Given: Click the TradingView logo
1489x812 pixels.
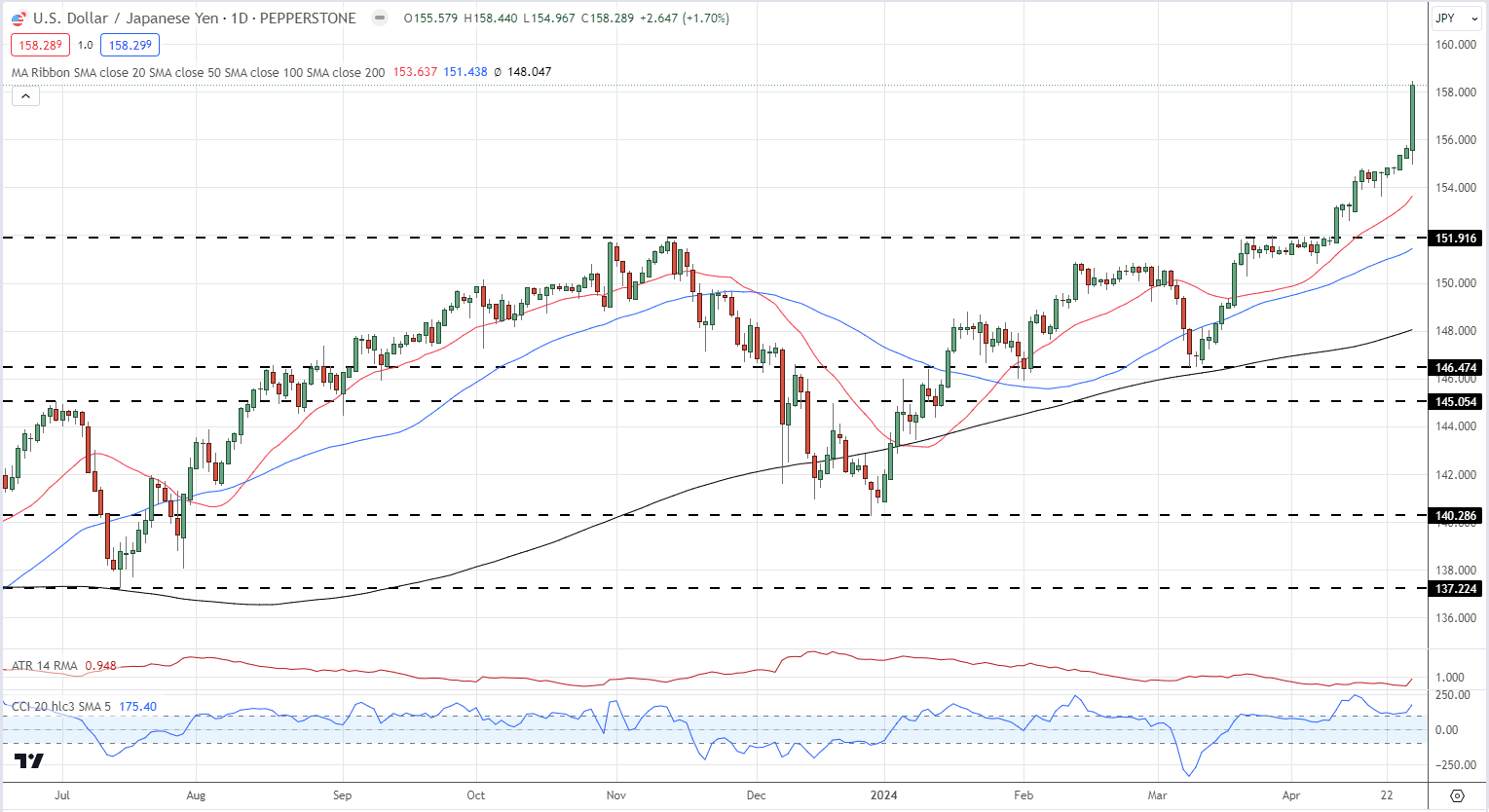Looking at the screenshot, I should pos(29,761).
